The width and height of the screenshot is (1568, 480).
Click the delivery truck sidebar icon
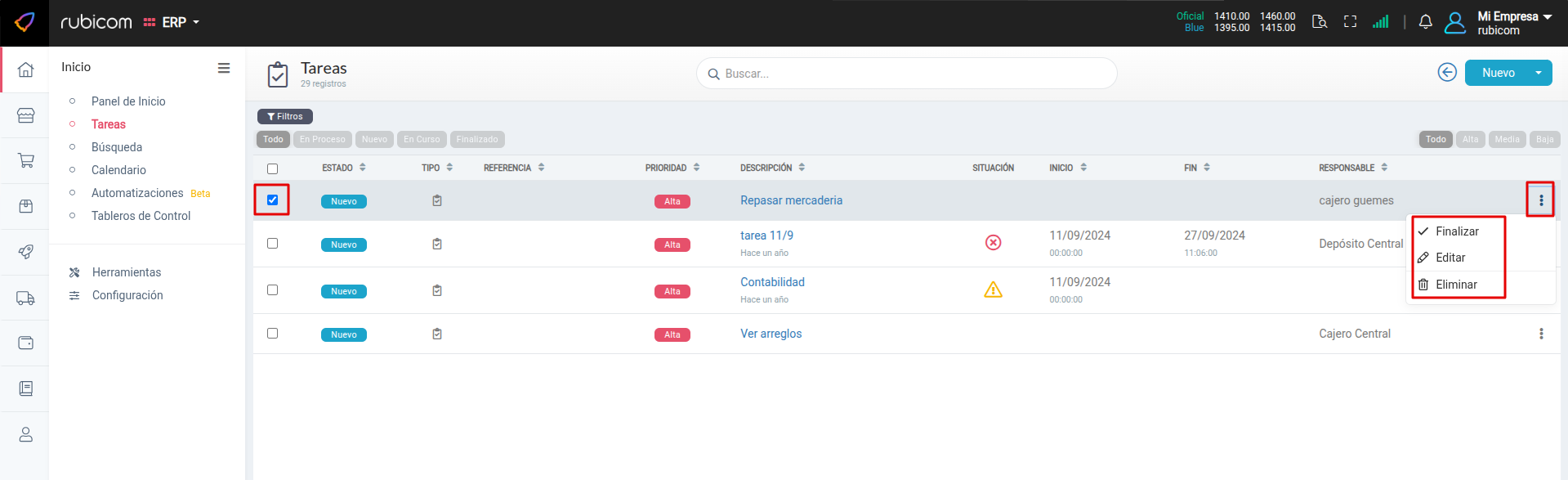(x=25, y=298)
